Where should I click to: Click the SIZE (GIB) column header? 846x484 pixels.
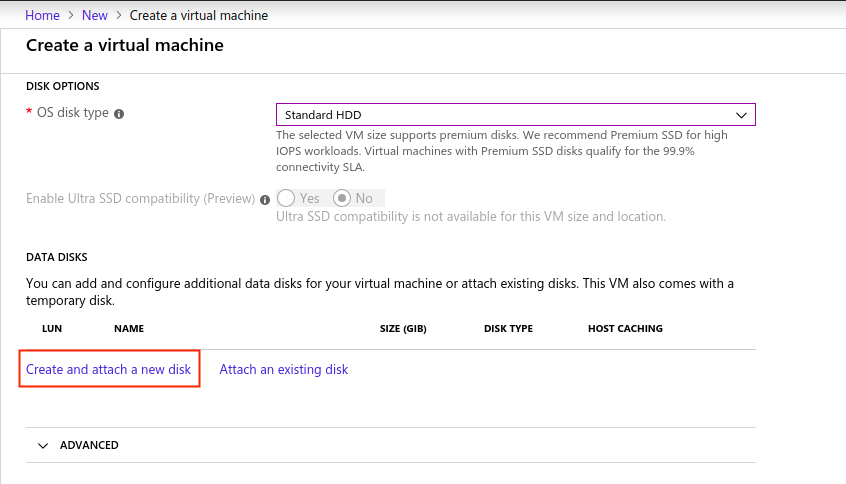pyautogui.click(x=403, y=329)
